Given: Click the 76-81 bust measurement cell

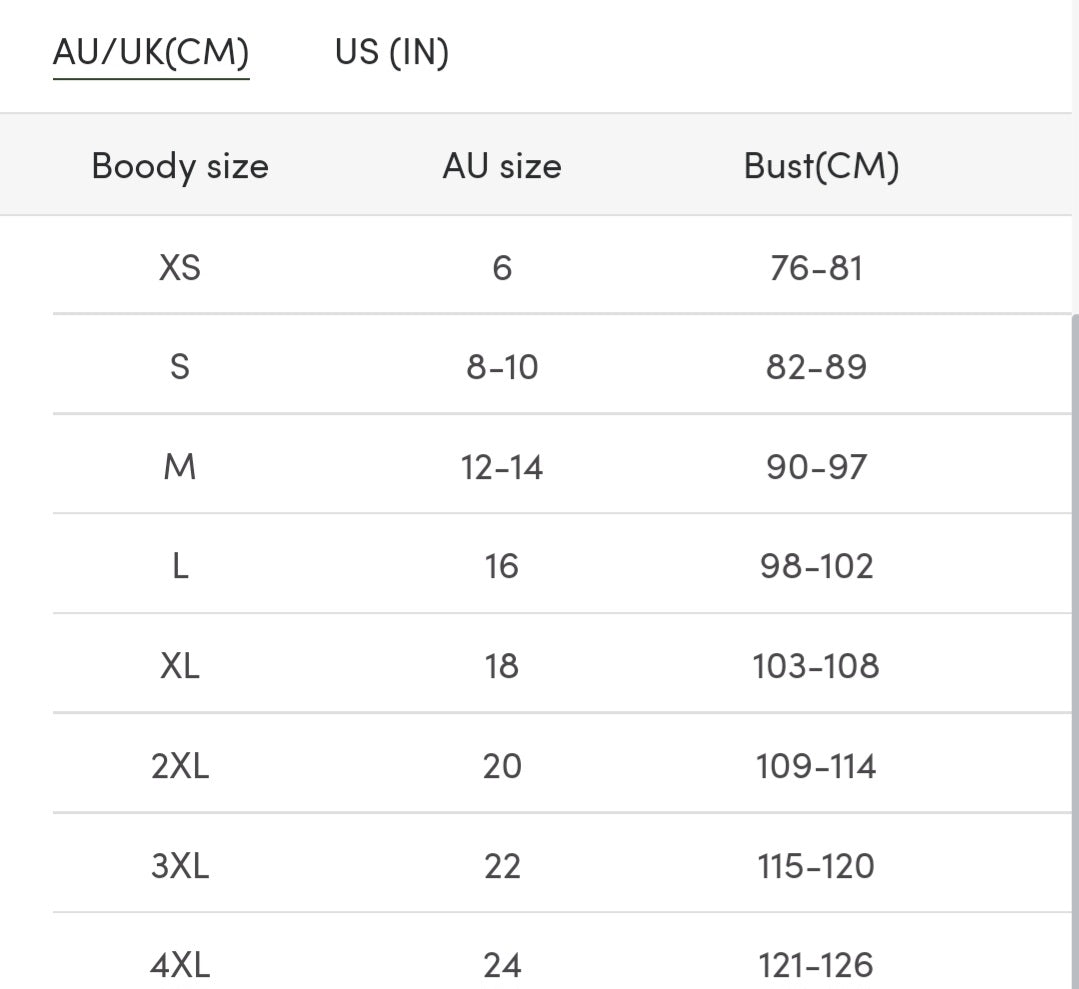Looking at the screenshot, I should 816,268.
